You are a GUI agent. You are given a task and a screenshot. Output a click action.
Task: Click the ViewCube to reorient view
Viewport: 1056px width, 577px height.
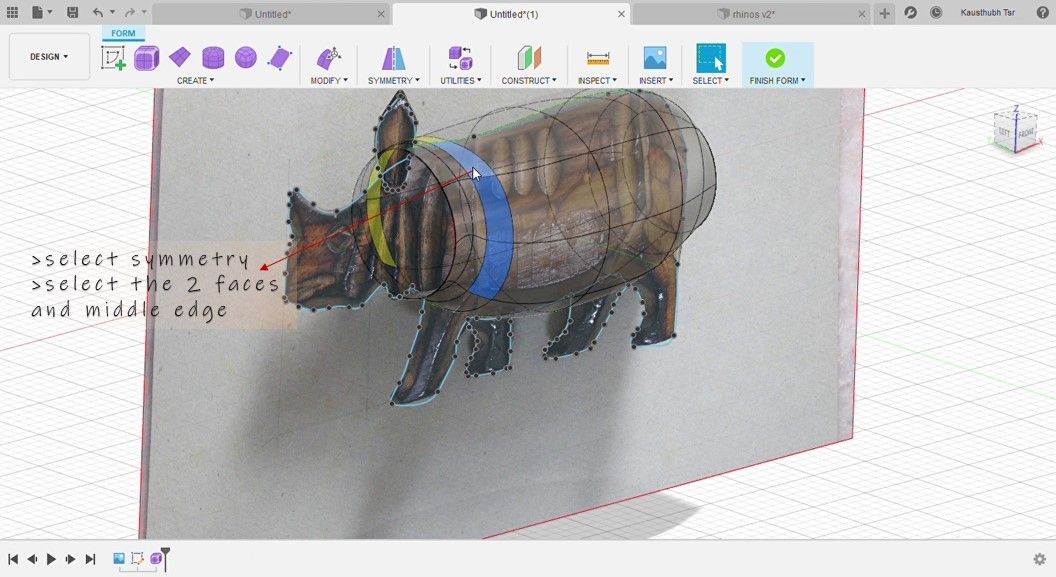click(1016, 130)
